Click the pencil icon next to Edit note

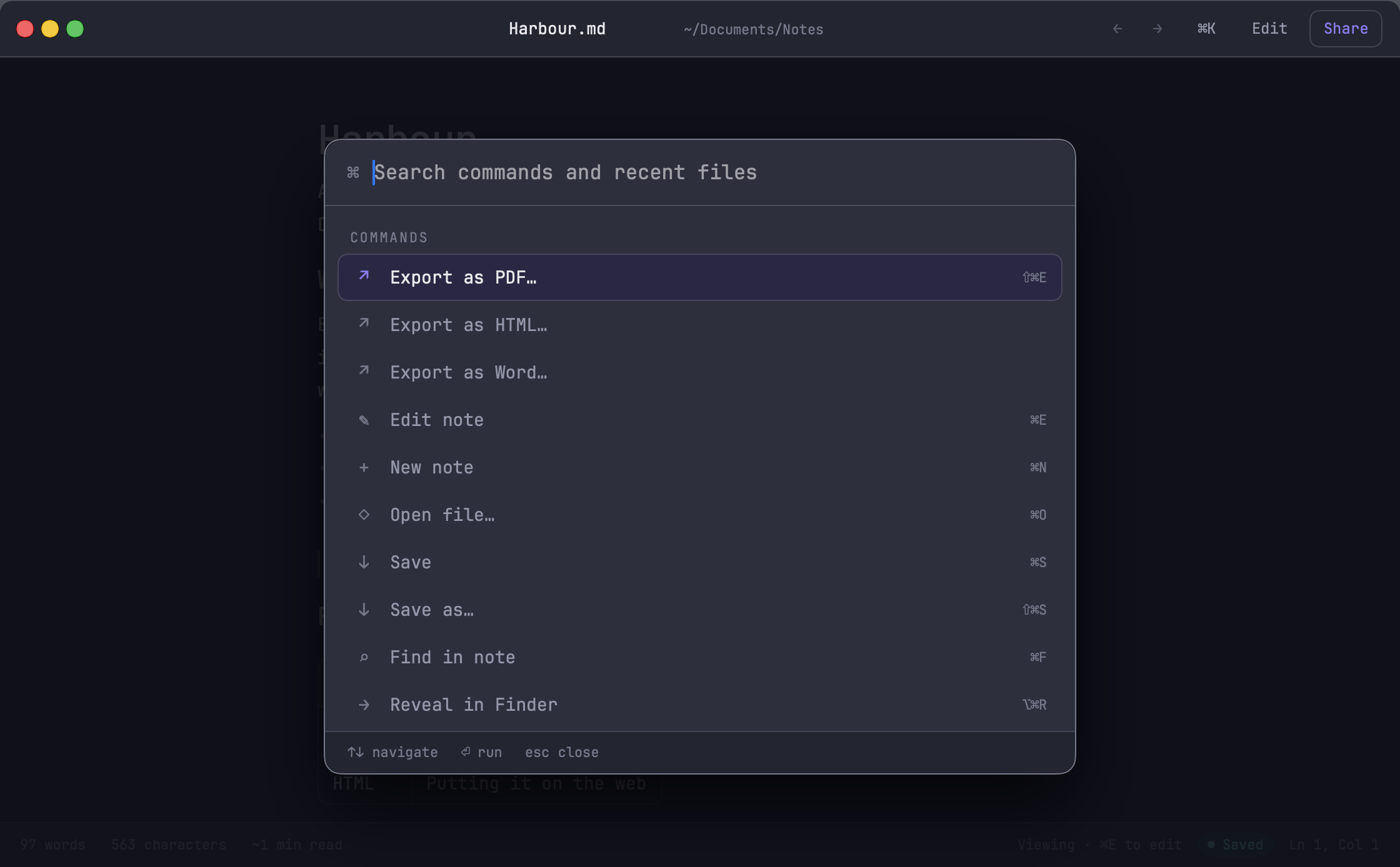coord(364,420)
